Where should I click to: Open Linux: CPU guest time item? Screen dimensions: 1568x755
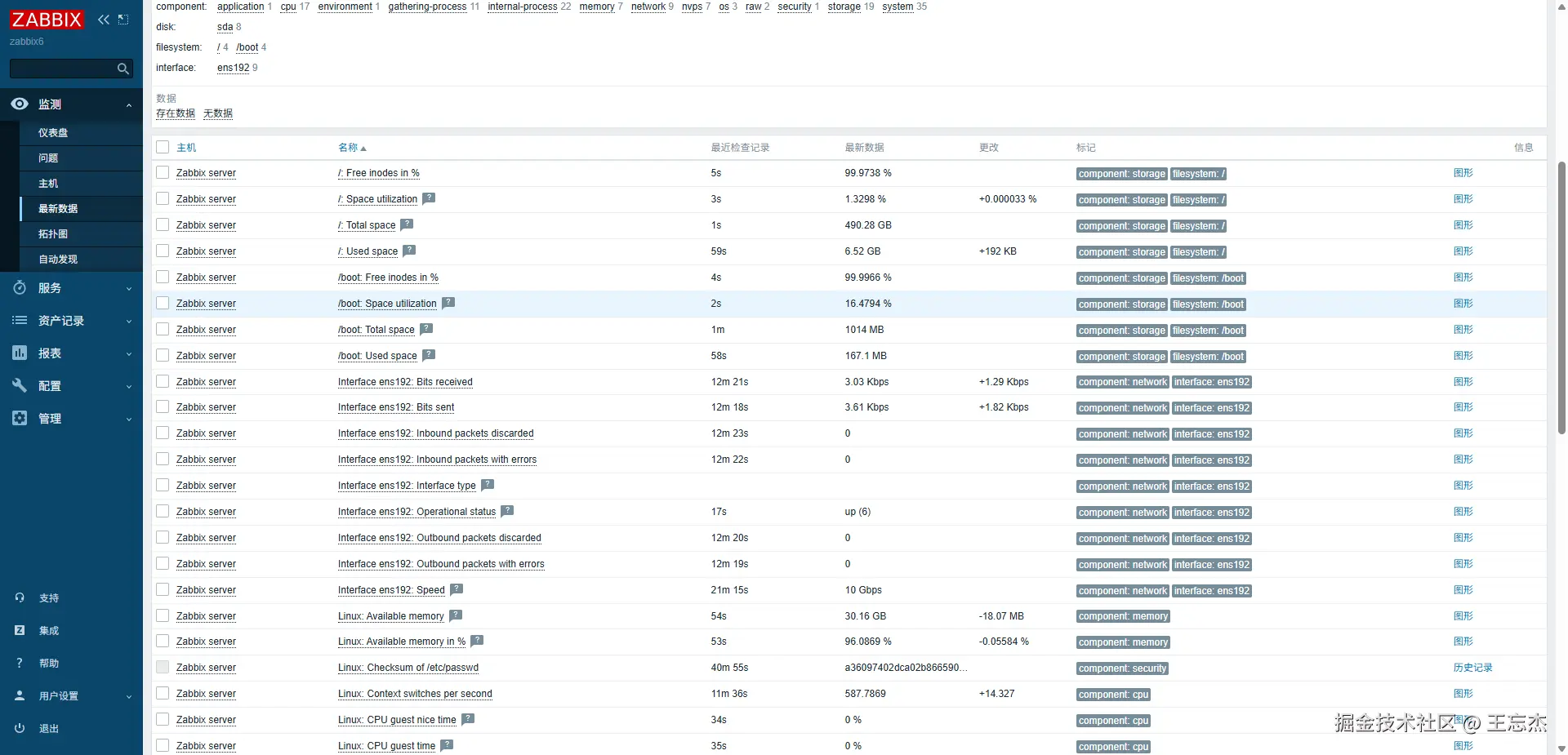point(386,746)
